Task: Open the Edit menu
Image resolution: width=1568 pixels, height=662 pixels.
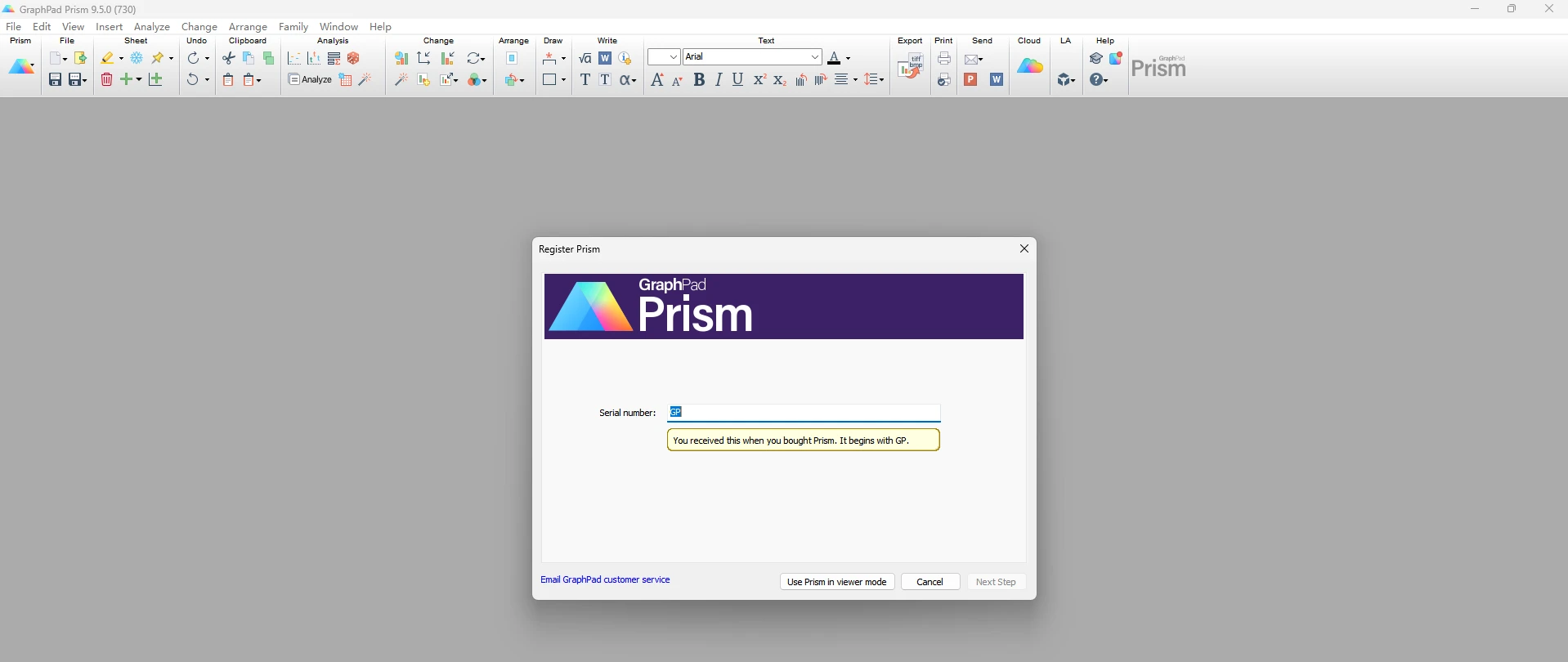Action: pos(42,27)
